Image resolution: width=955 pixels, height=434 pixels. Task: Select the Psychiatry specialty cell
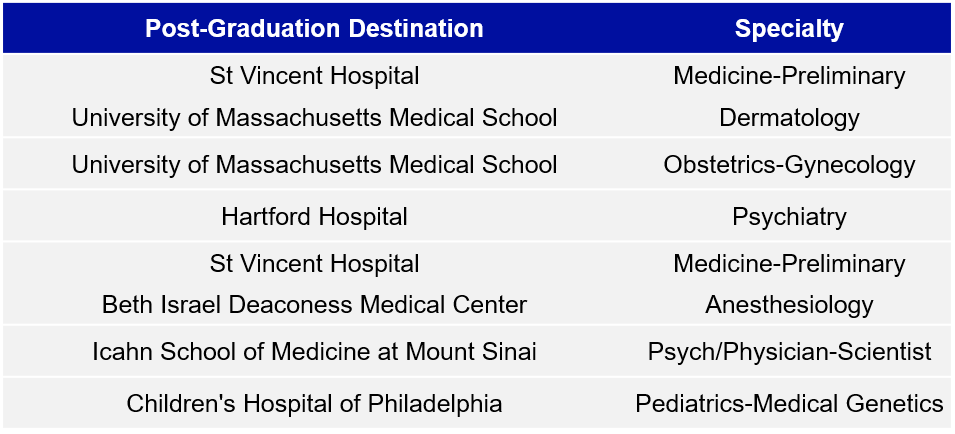pyautogui.click(x=789, y=216)
